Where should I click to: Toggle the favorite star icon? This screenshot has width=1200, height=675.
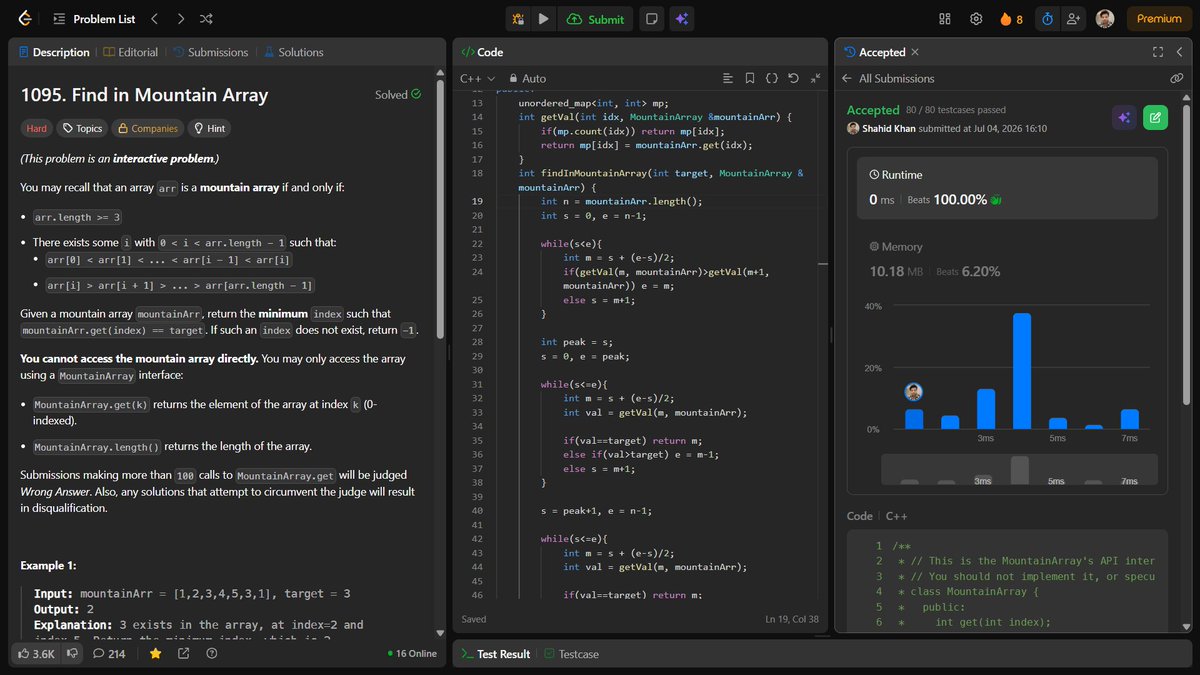point(155,653)
